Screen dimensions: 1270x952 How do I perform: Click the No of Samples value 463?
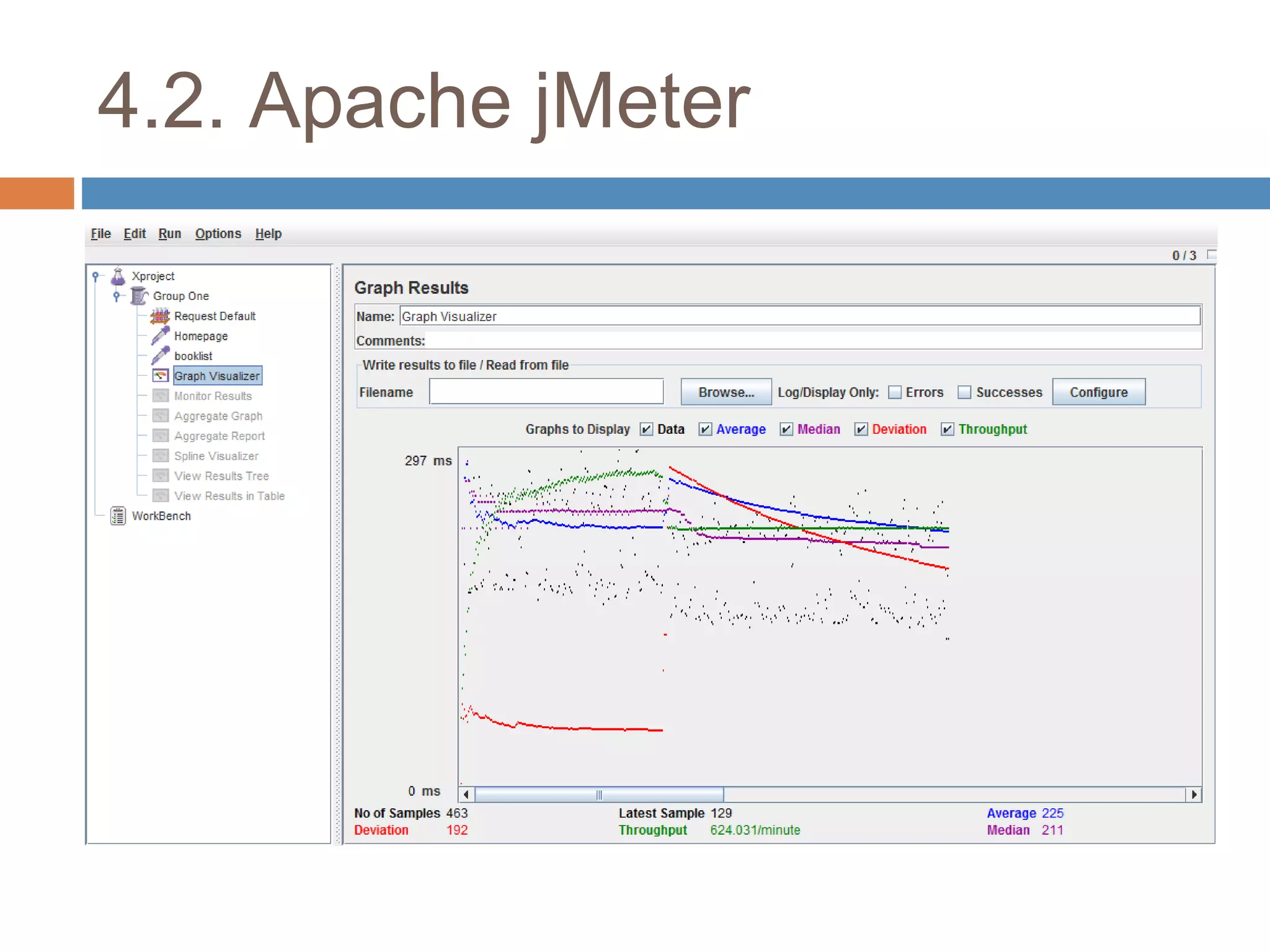coord(457,813)
